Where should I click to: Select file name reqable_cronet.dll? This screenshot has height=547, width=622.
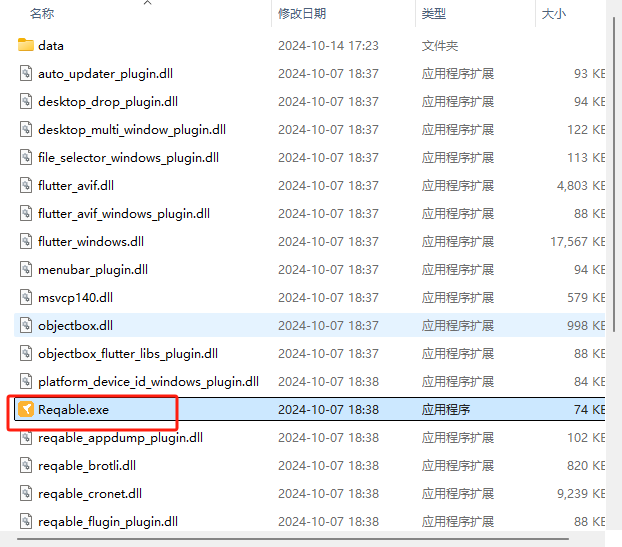tap(90, 494)
